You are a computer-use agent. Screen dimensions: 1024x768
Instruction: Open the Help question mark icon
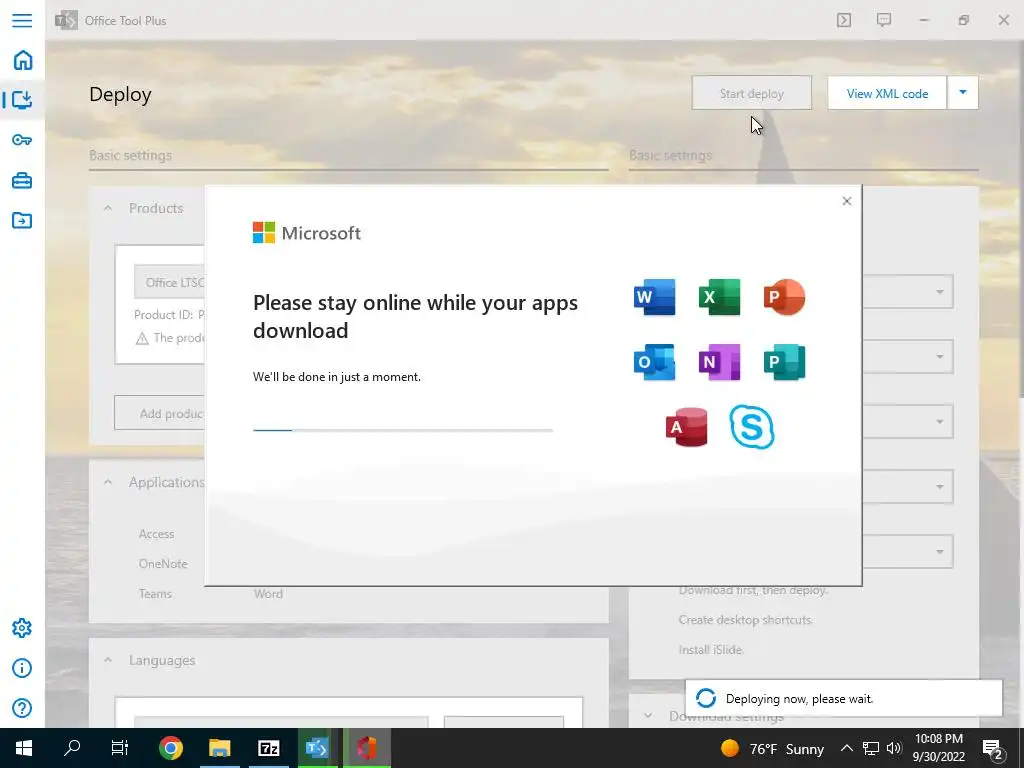coord(22,708)
